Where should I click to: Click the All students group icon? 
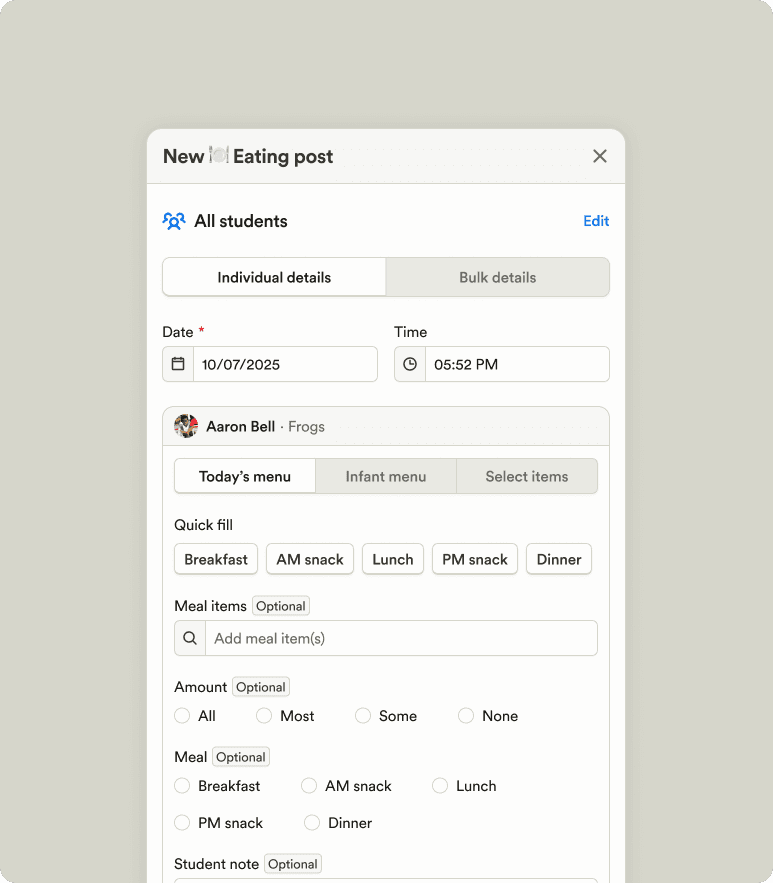click(174, 221)
